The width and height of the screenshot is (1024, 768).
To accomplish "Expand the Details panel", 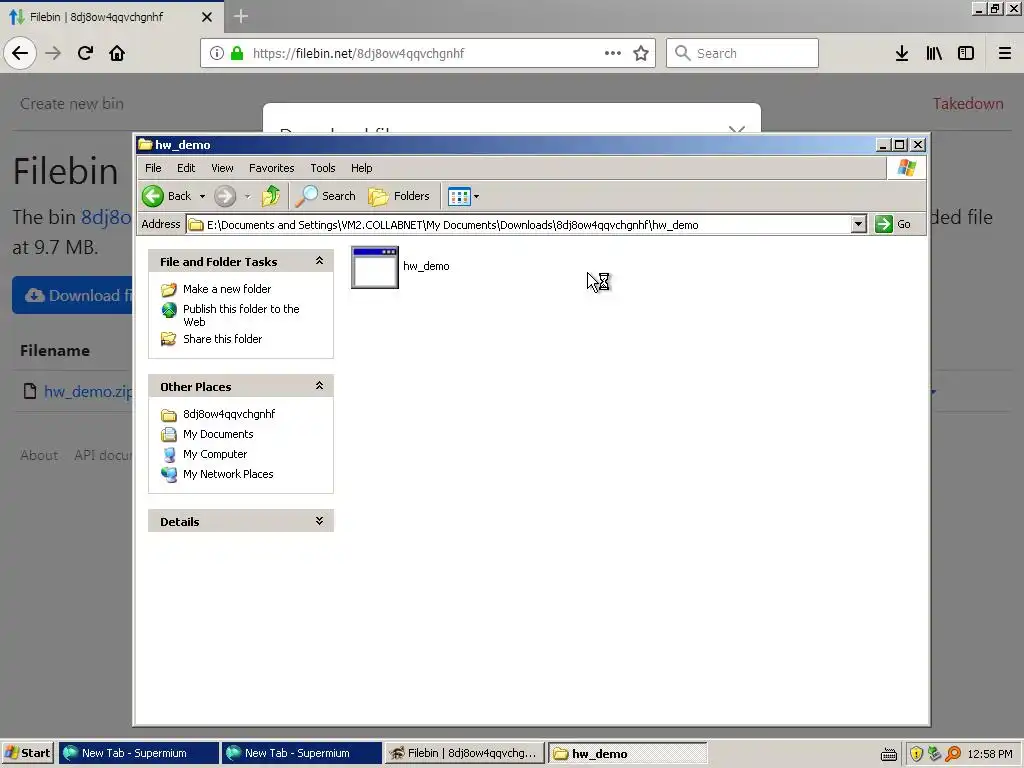I will [x=319, y=520].
